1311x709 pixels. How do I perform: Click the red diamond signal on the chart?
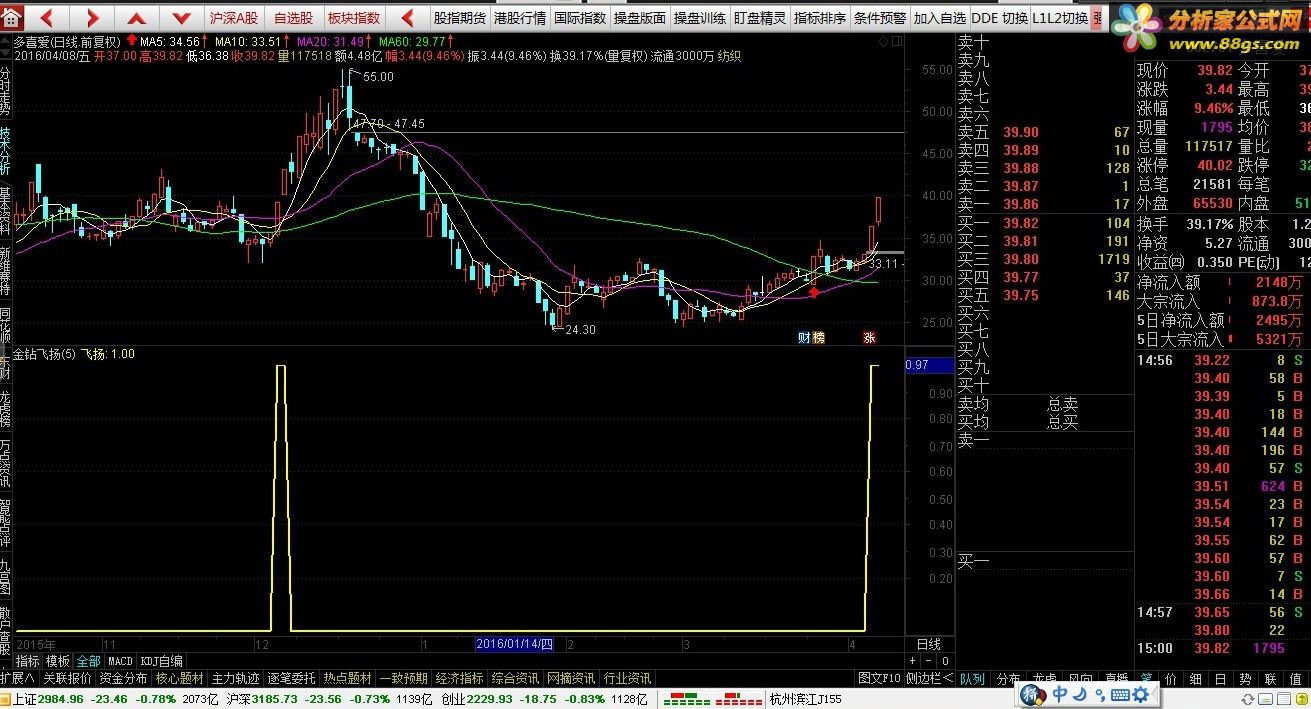click(813, 292)
